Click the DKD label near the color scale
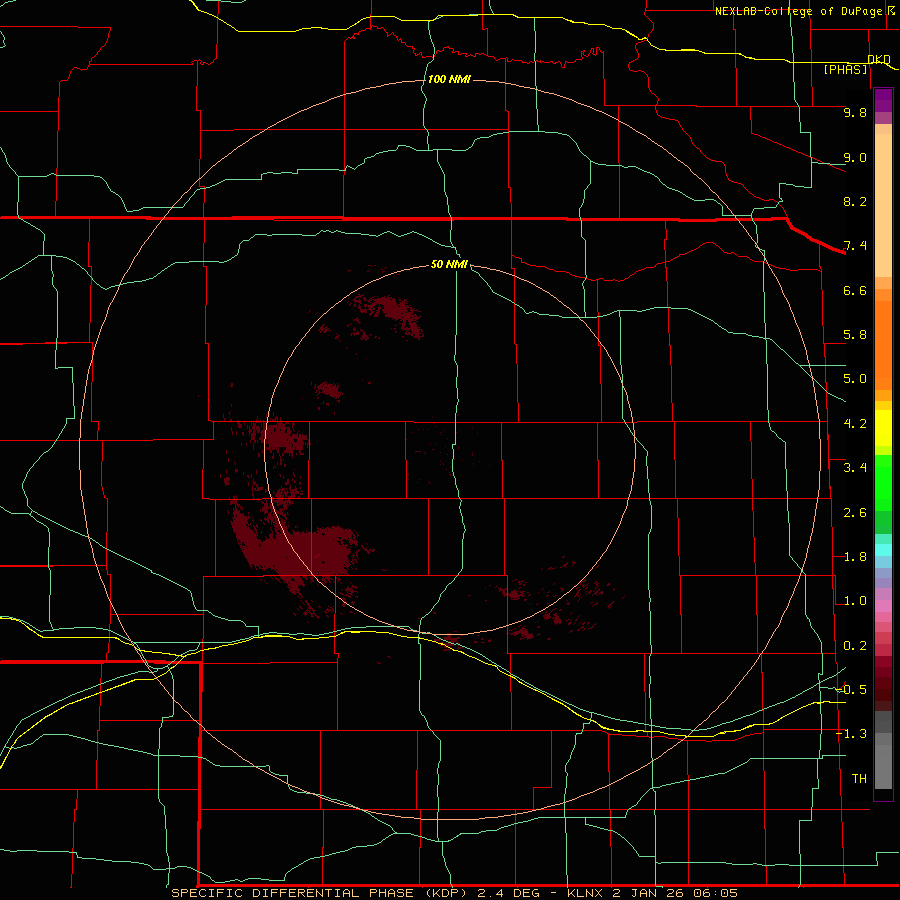 879,59
